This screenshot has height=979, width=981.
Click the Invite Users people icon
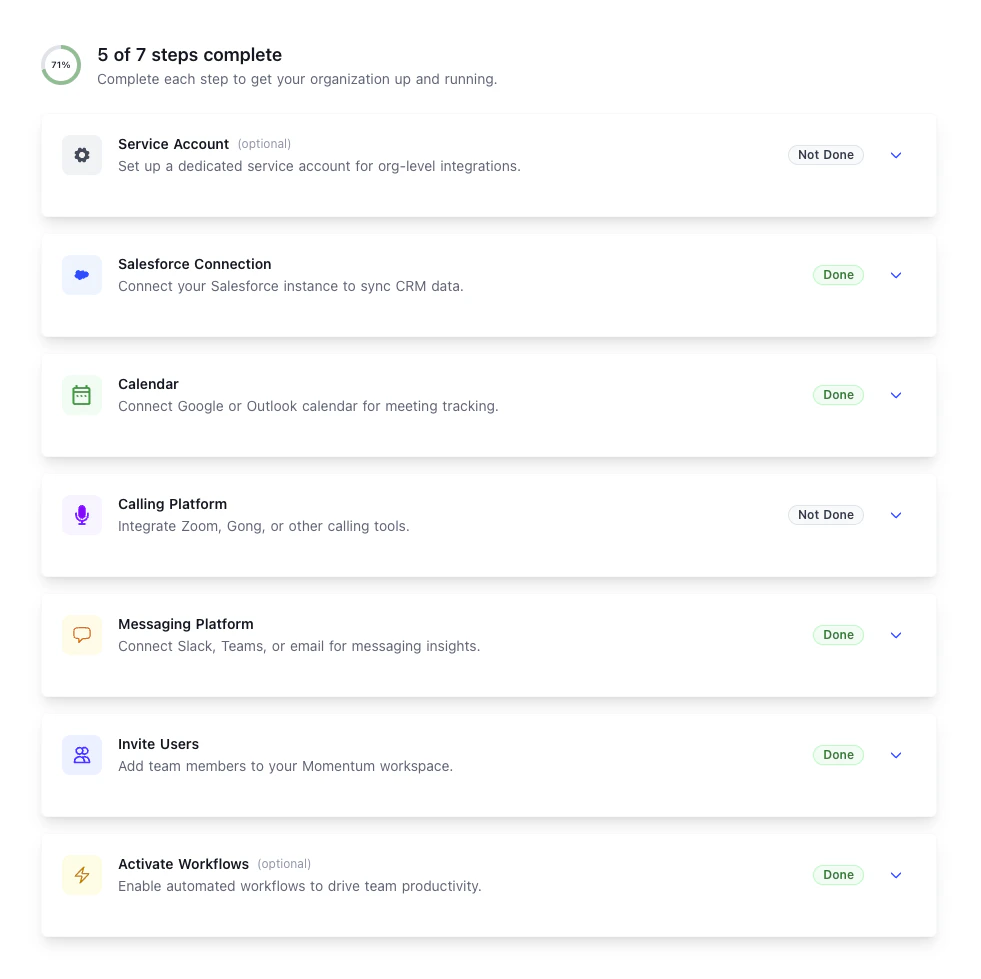[82, 754]
